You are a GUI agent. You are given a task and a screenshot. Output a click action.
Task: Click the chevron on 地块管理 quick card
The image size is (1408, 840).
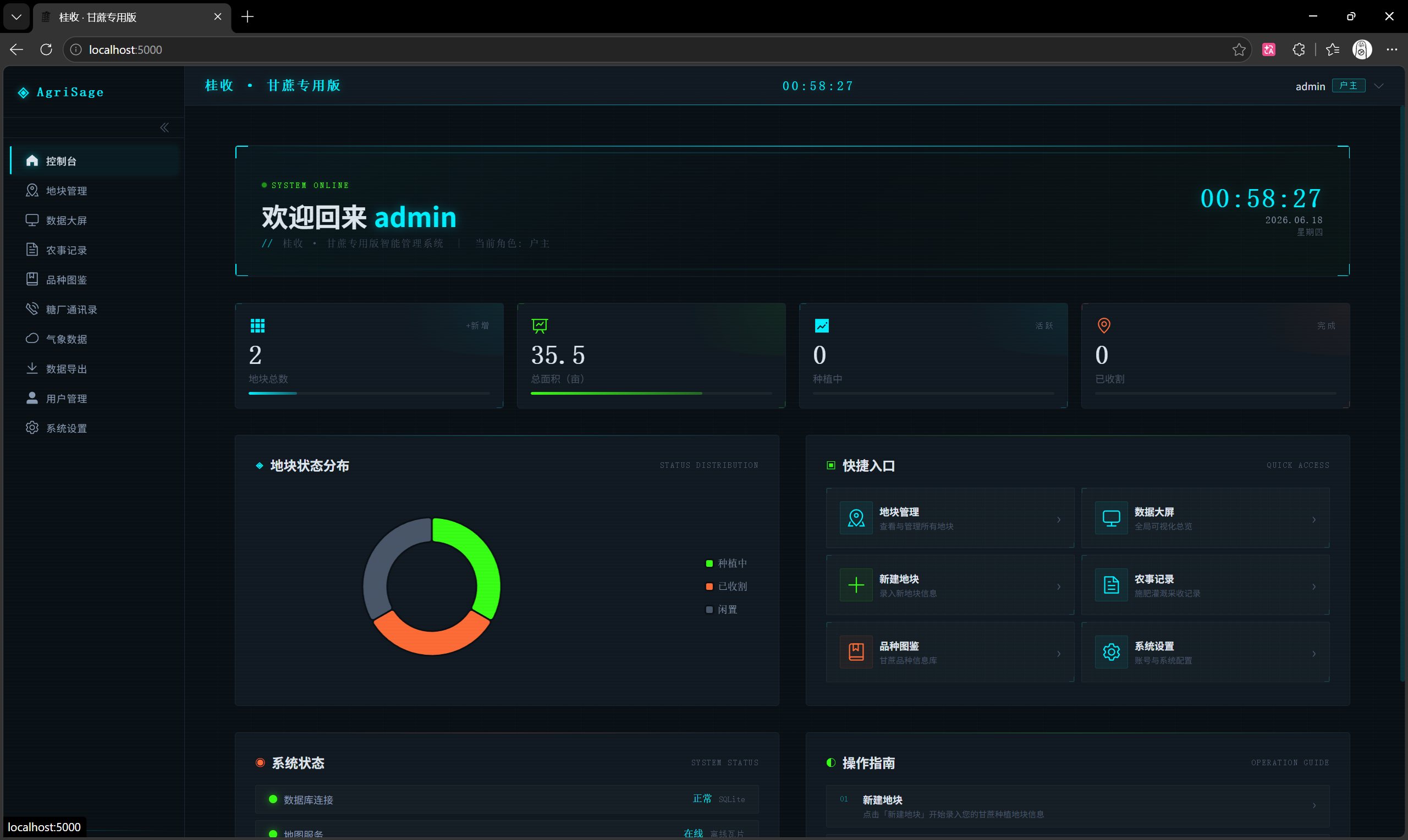tap(1059, 520)
